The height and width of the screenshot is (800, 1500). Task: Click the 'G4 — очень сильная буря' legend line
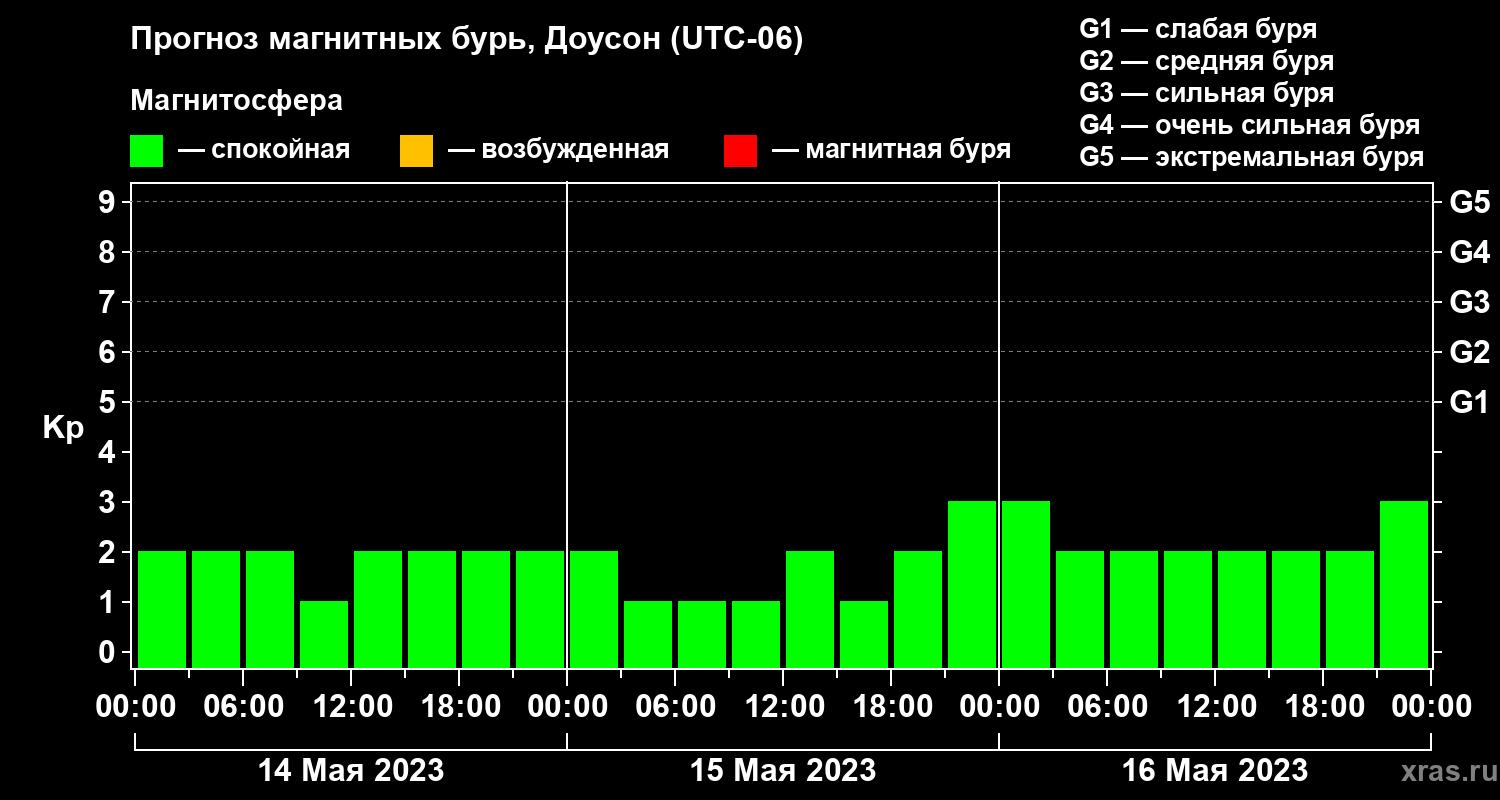click(1250, 125)
